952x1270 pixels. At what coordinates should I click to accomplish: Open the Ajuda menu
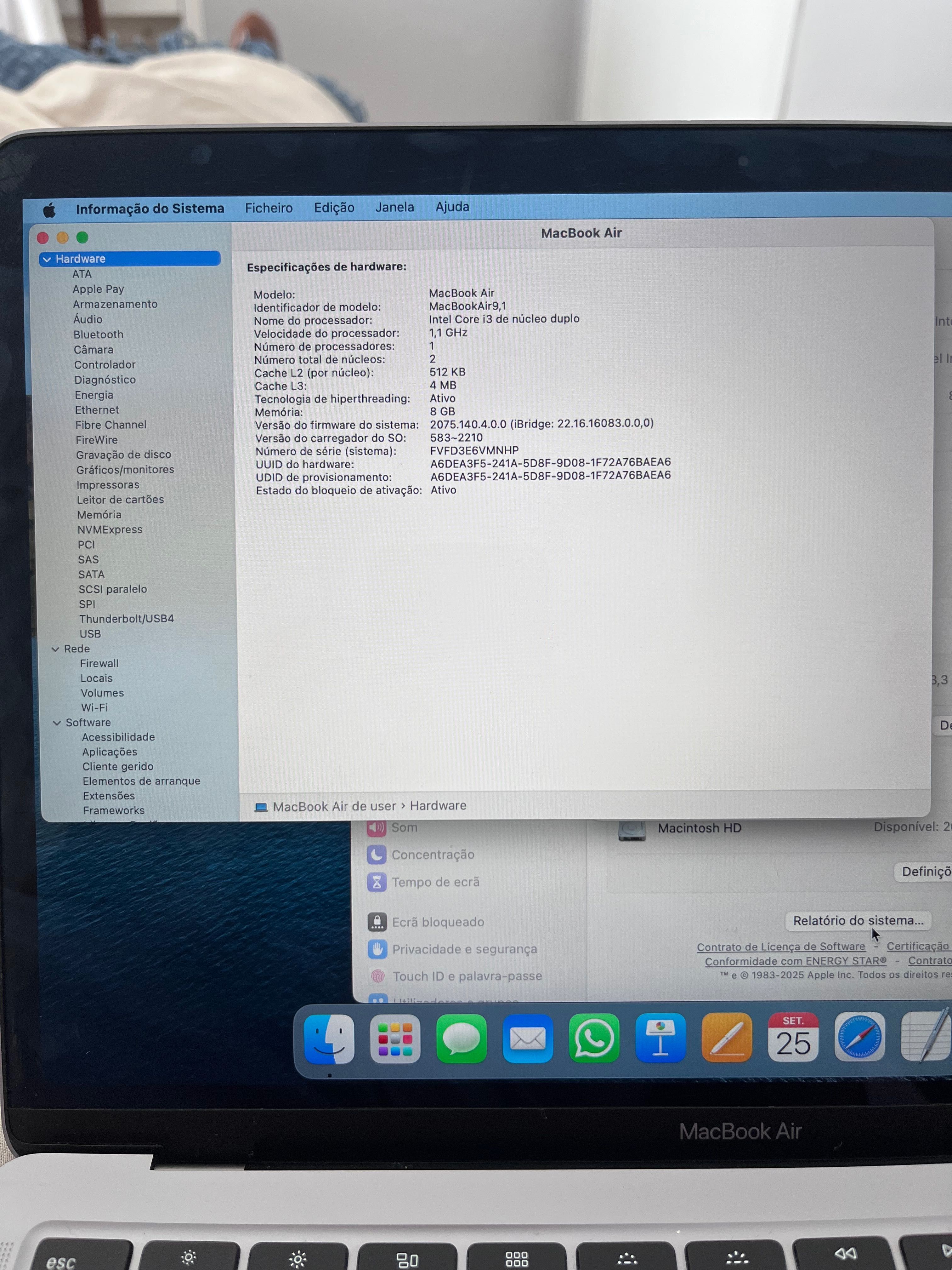coord(452,207)
